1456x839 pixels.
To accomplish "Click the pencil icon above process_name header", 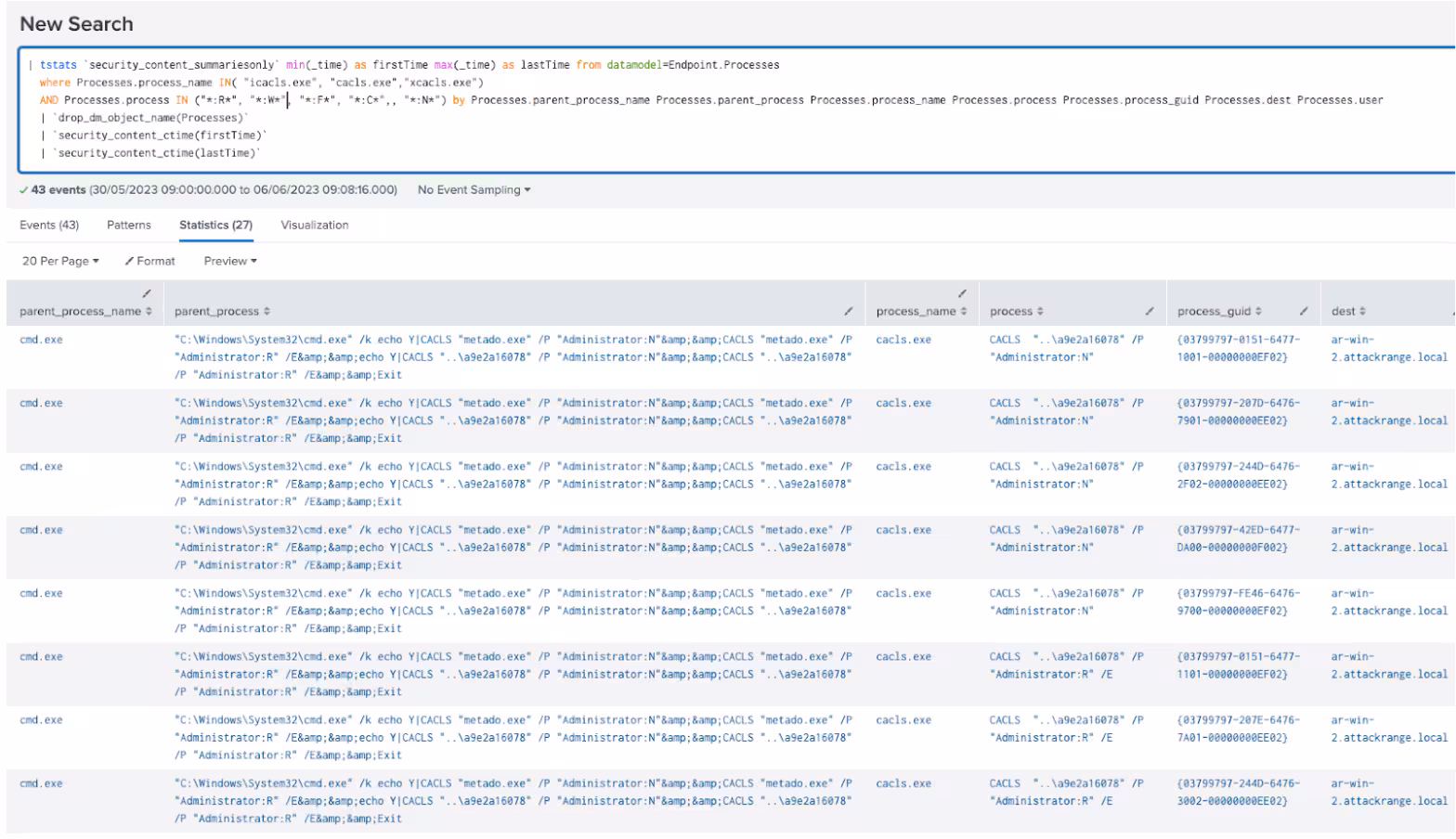I will [962, 294].
